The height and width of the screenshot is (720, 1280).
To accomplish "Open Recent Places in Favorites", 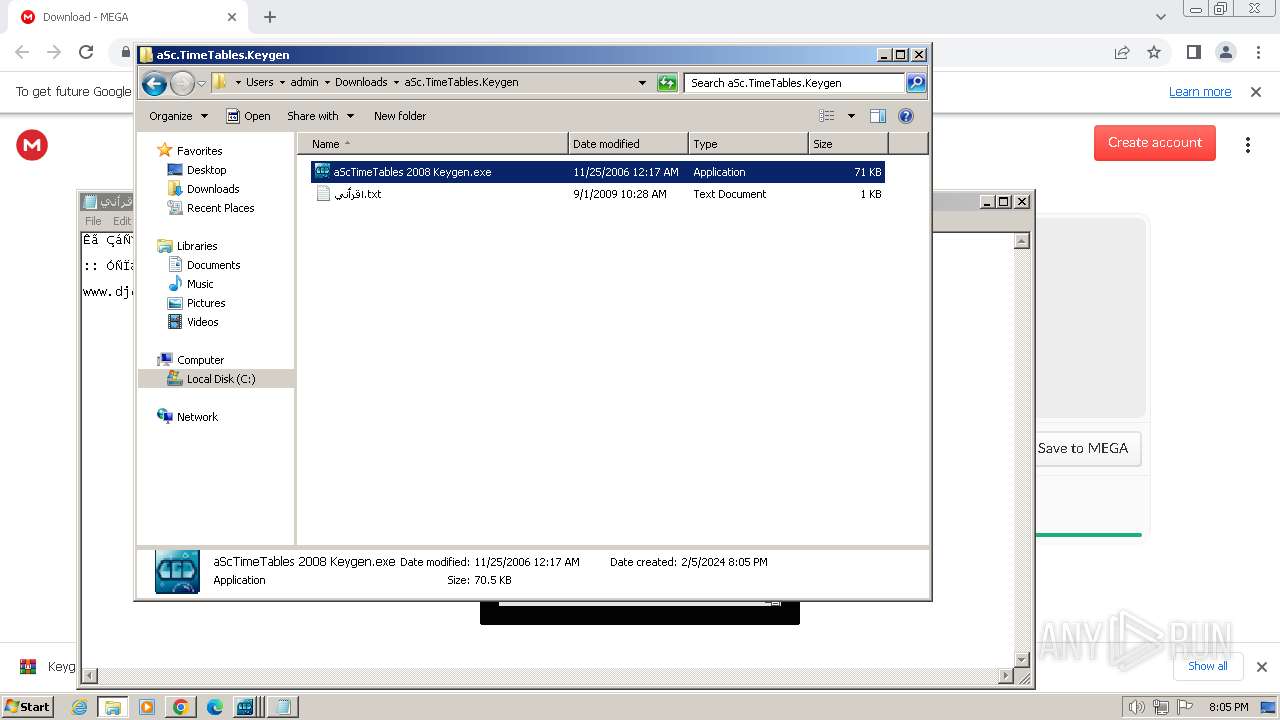I will coord(220,208).
